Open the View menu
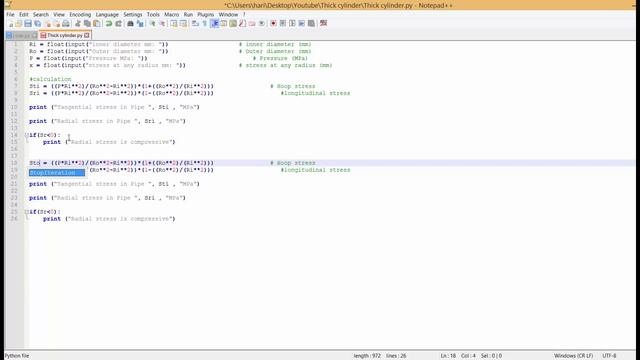 [x=59, y=15]
